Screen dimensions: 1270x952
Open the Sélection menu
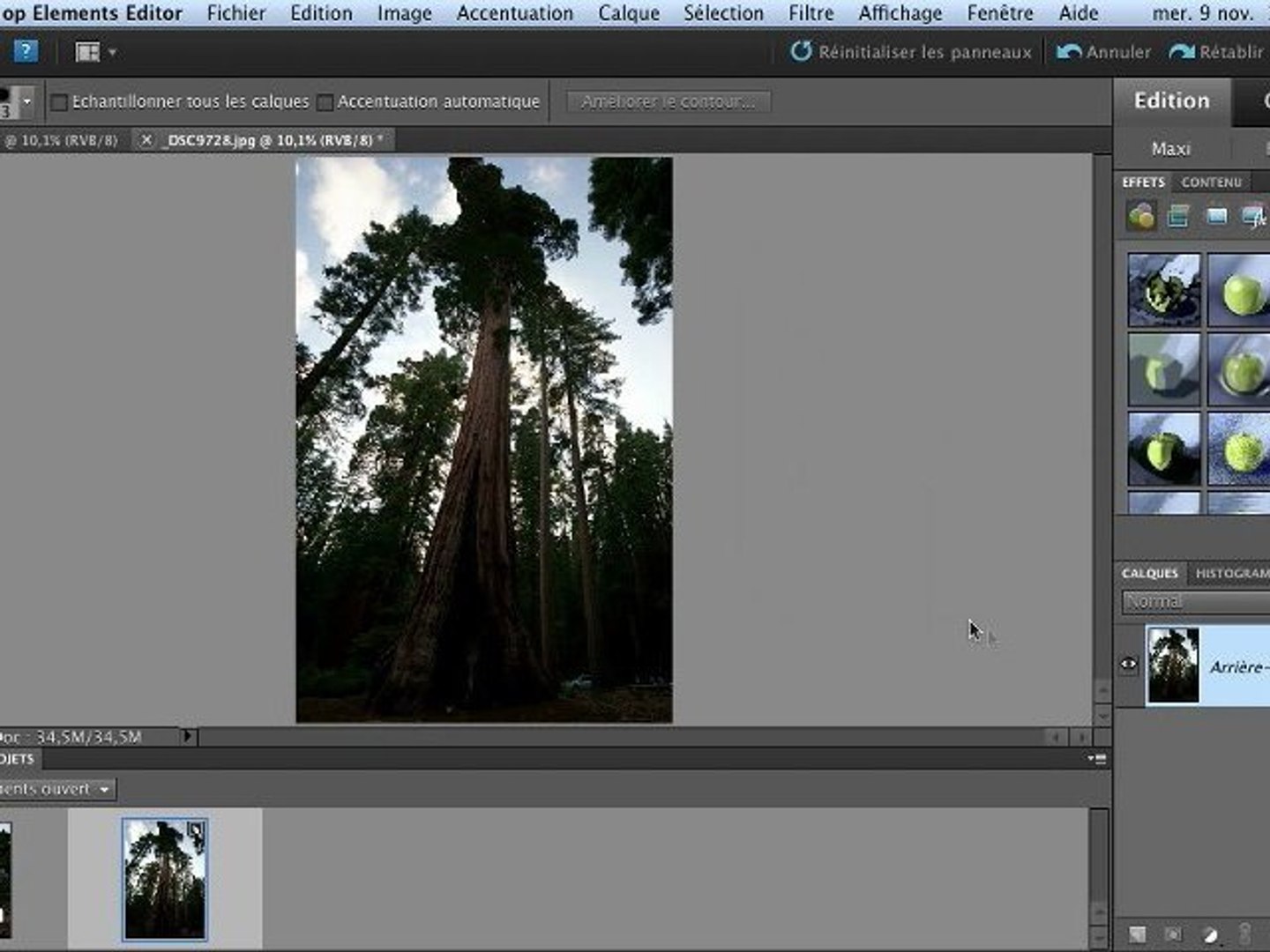coord(724,13)
